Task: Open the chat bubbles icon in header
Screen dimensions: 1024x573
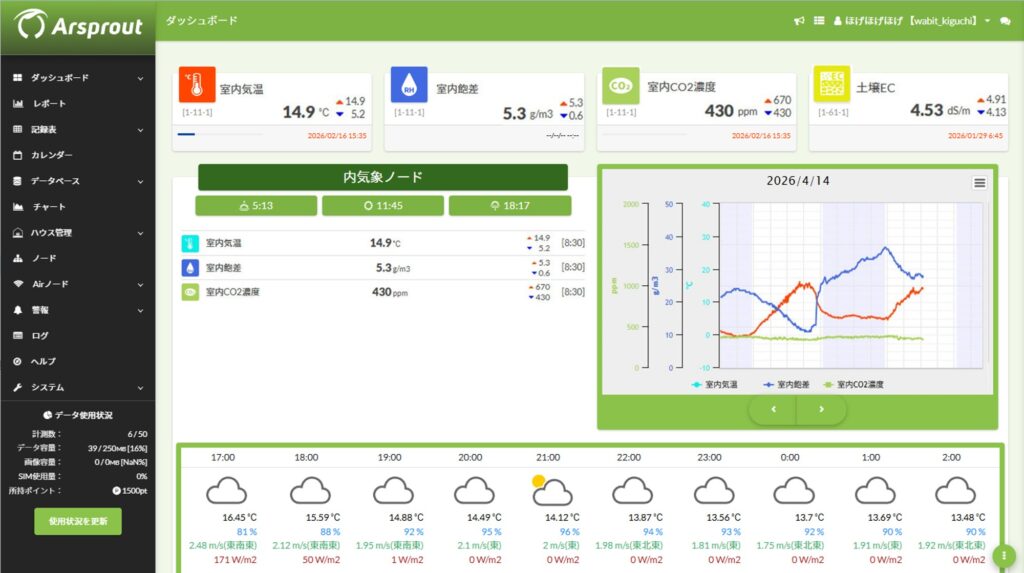Action: [x=1005, y=21]
